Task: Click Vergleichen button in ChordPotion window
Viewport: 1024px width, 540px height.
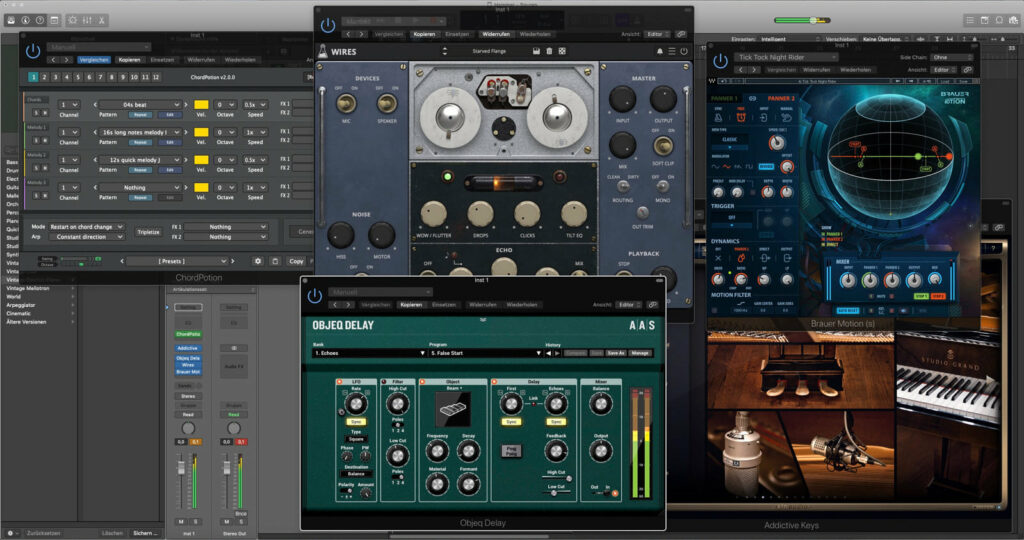Action: 94,59
